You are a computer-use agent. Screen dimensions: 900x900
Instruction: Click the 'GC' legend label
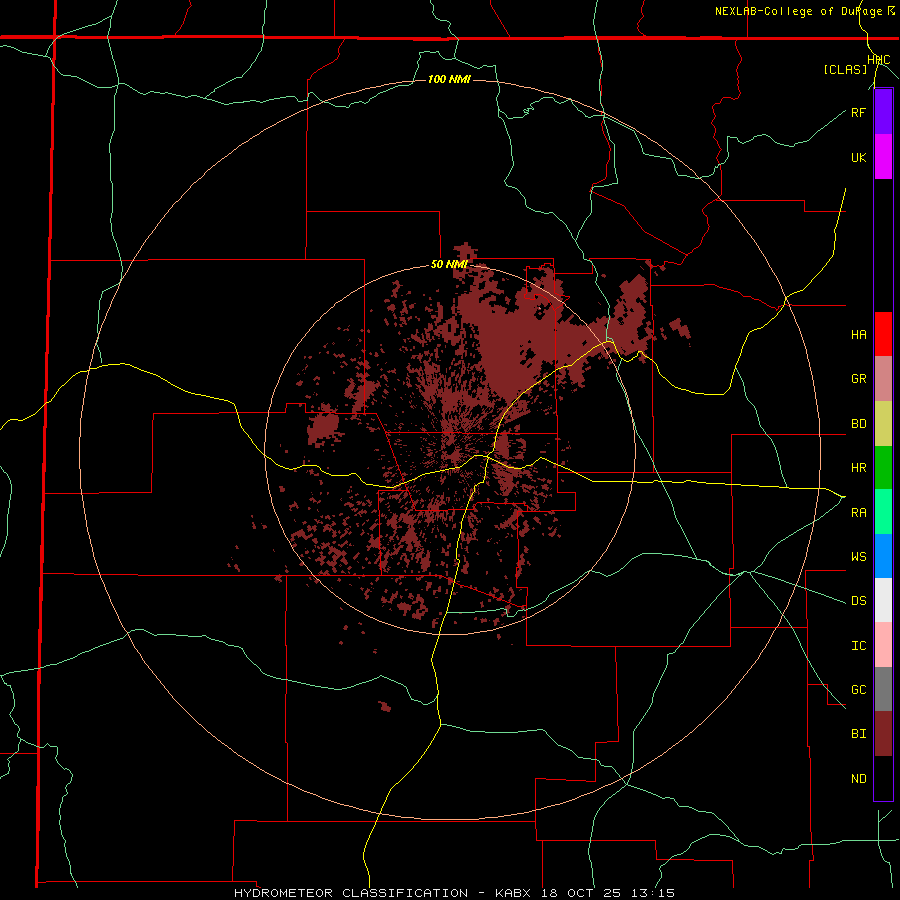[858, 690]
